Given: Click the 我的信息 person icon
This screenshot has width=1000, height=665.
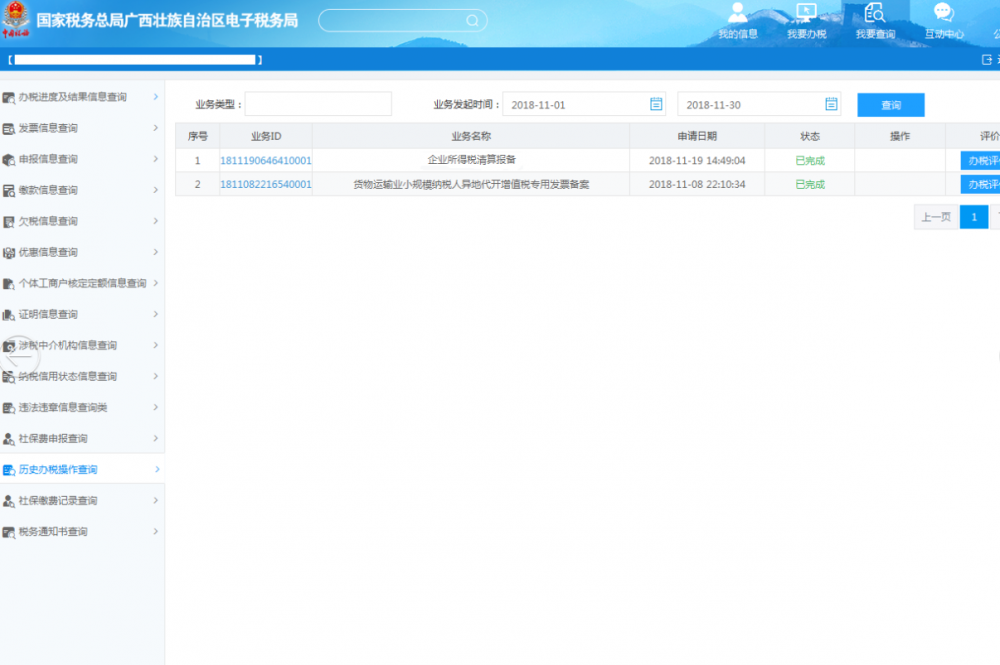Looking at the screenshot, I should tap(738, 13).
